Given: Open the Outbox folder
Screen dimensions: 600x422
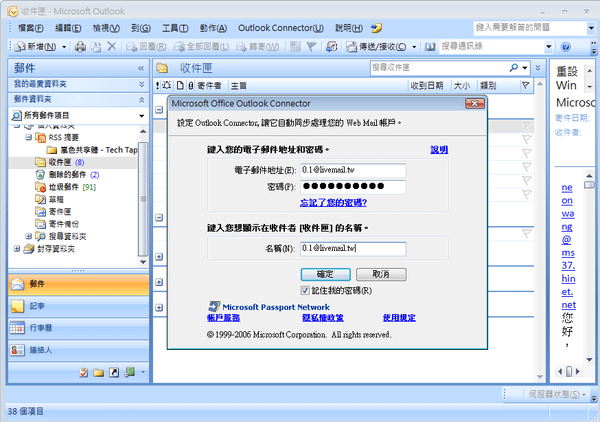Looking at the screenshot, I should [54, 212].
